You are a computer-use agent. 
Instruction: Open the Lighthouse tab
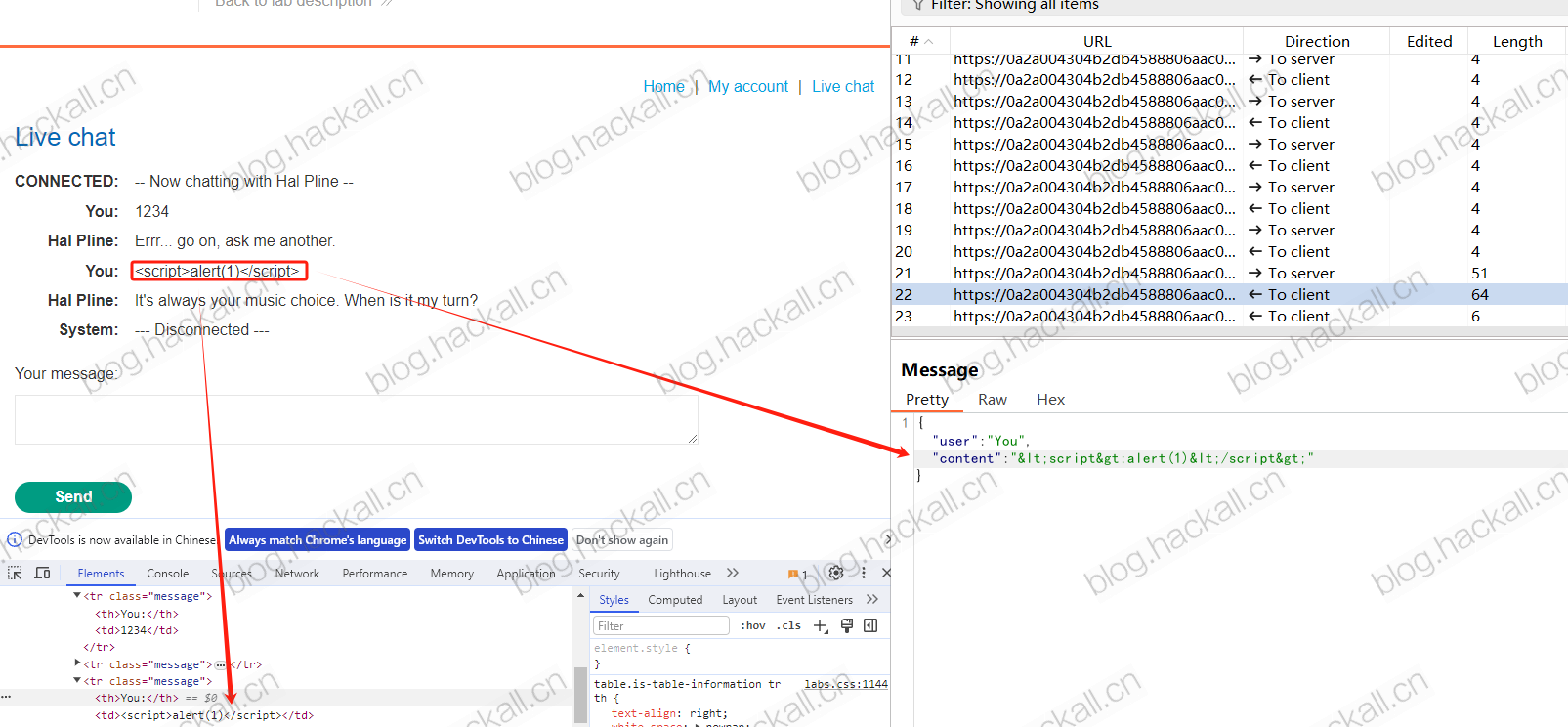[x=682, y=574]
